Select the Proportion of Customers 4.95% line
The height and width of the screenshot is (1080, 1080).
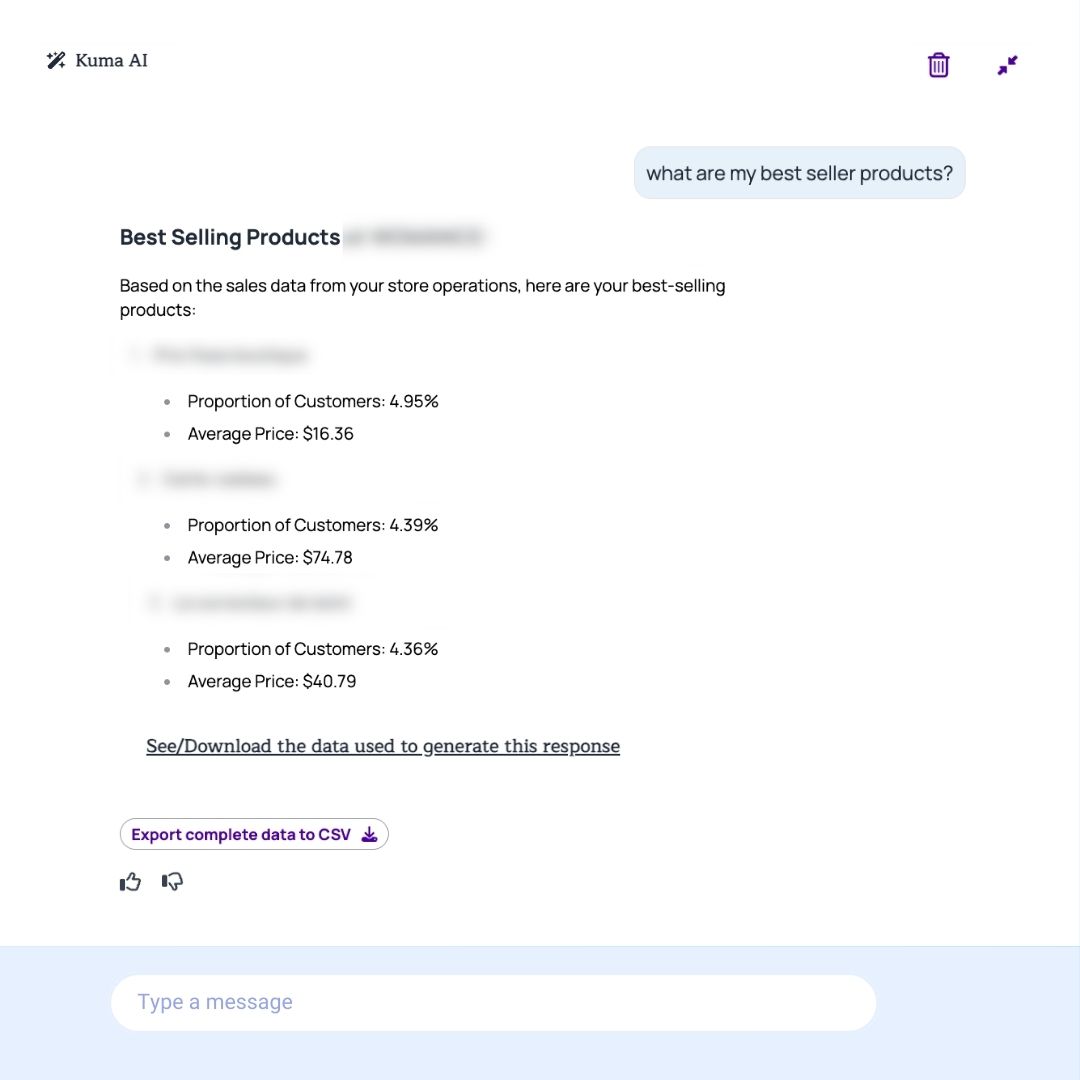click(313, 402)
